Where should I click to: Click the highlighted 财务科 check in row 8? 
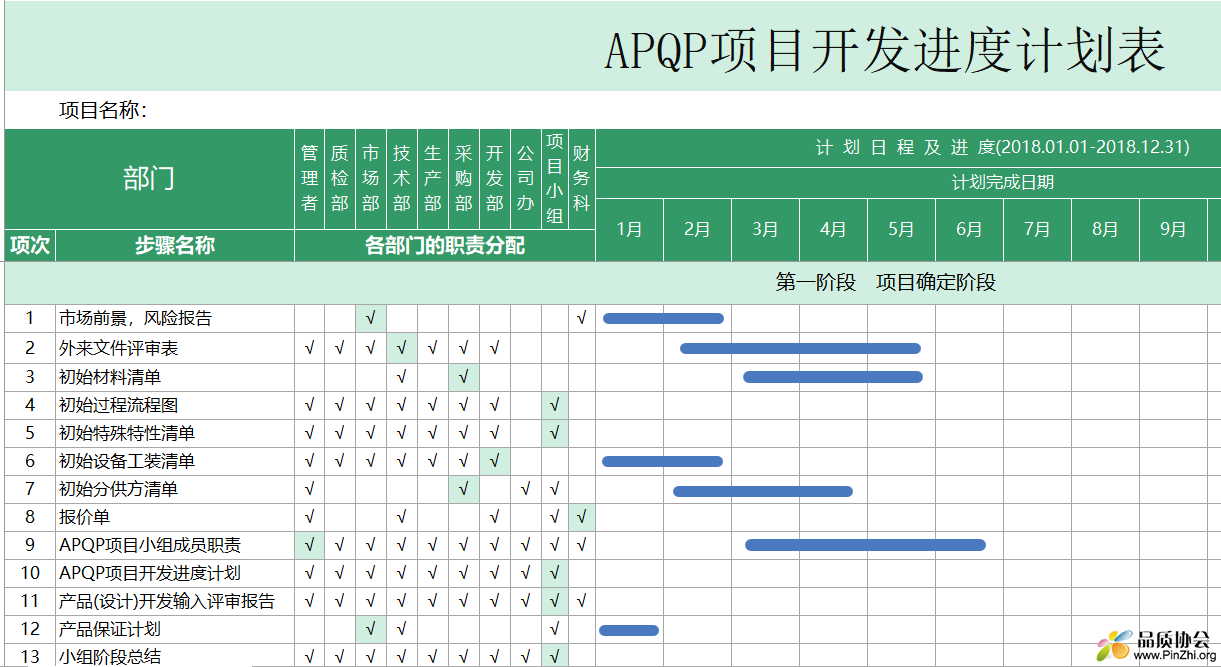pos(582,517)
